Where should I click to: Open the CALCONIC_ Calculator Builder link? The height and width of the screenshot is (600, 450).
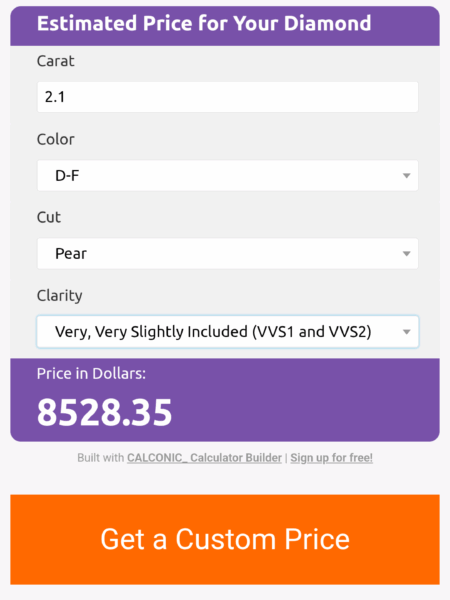click(204, 458)
